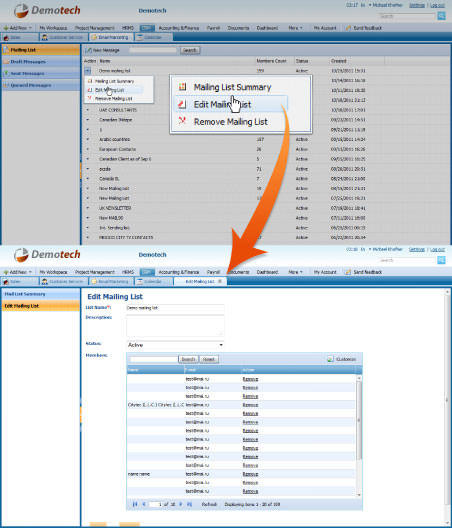Open the user name dropdown in the Mailing List screen header
This screenshot has width=452, height=528.
tap(386, 5)
